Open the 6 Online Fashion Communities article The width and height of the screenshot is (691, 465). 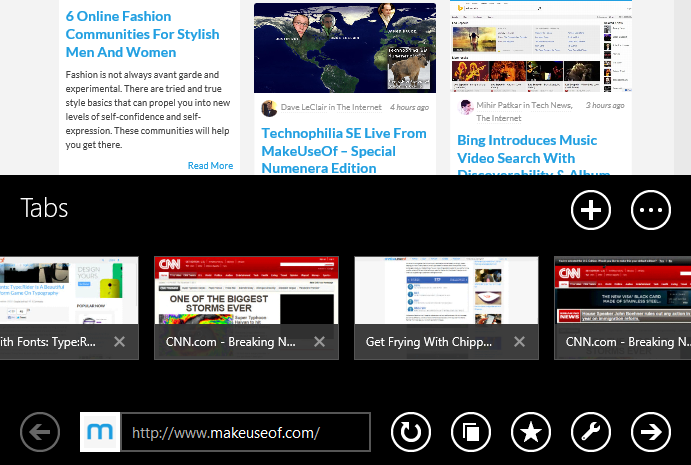click(x=142, y=34)
